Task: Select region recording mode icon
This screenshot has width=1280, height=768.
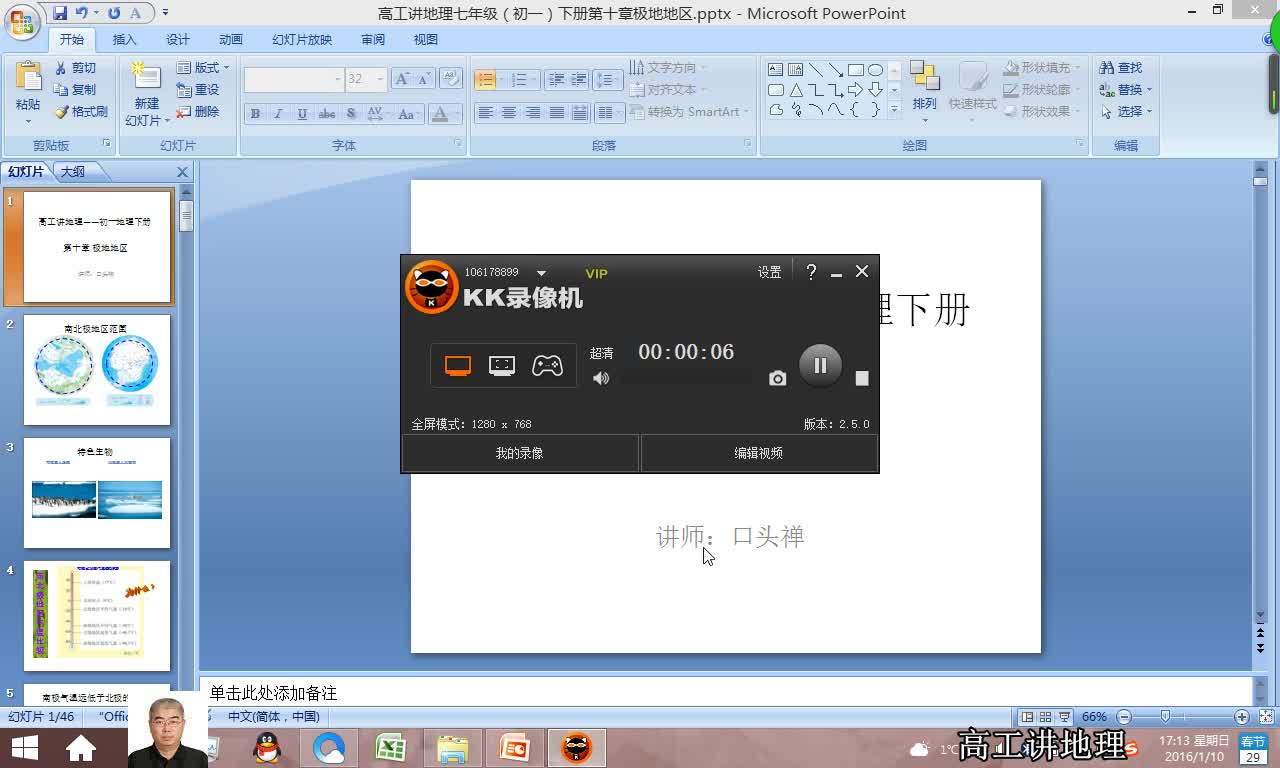Action: pyautogui.click(x=502, y=366)
